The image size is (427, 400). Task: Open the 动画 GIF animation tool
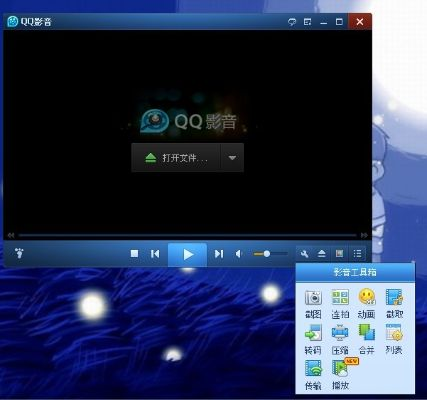367,304
